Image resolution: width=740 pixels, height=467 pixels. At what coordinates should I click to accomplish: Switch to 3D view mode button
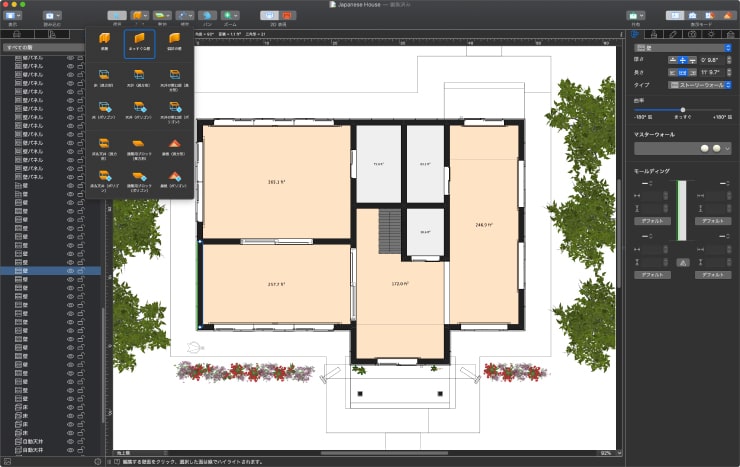287,16
